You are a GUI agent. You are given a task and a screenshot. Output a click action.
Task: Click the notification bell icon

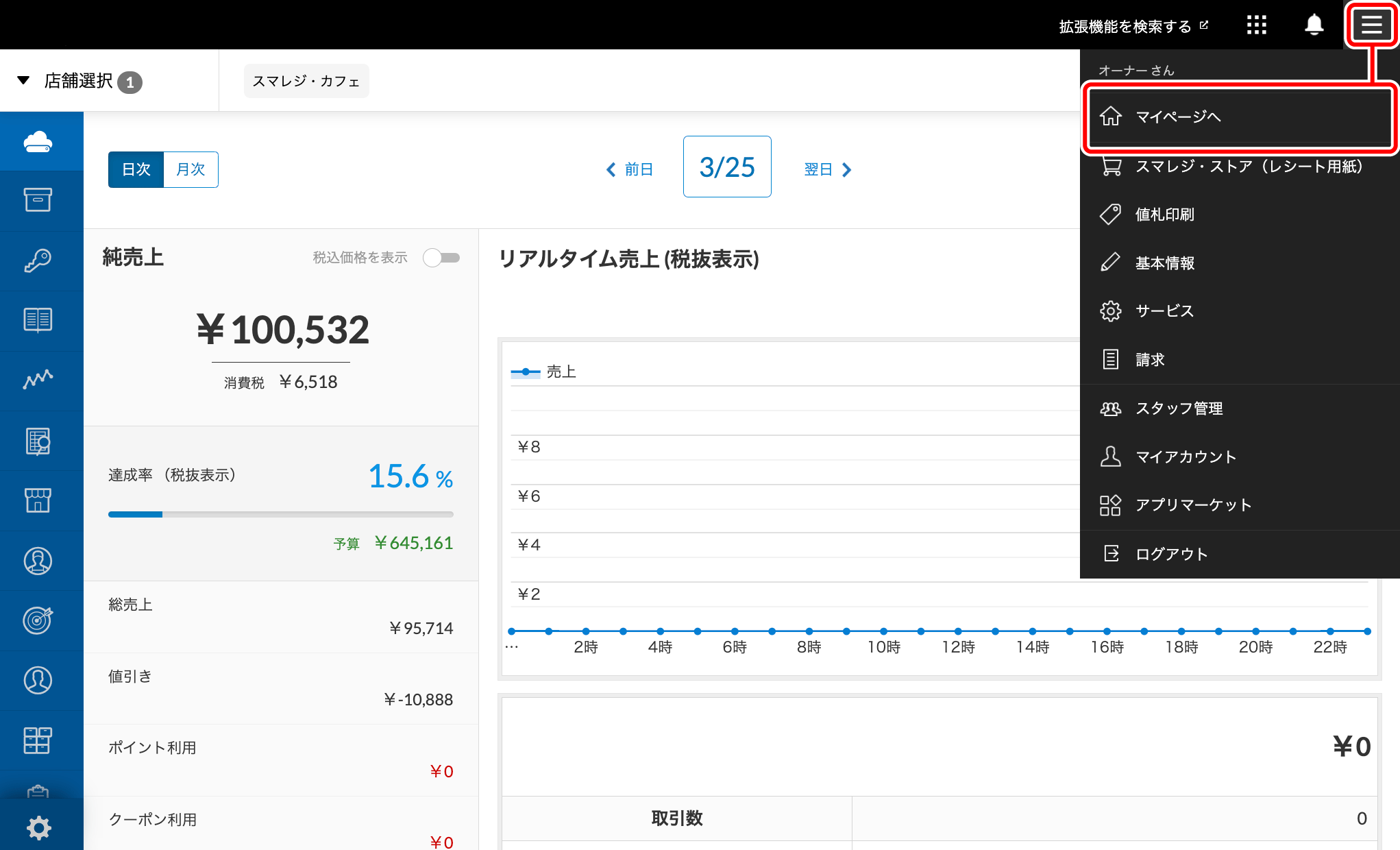[x=1313, y=25]
